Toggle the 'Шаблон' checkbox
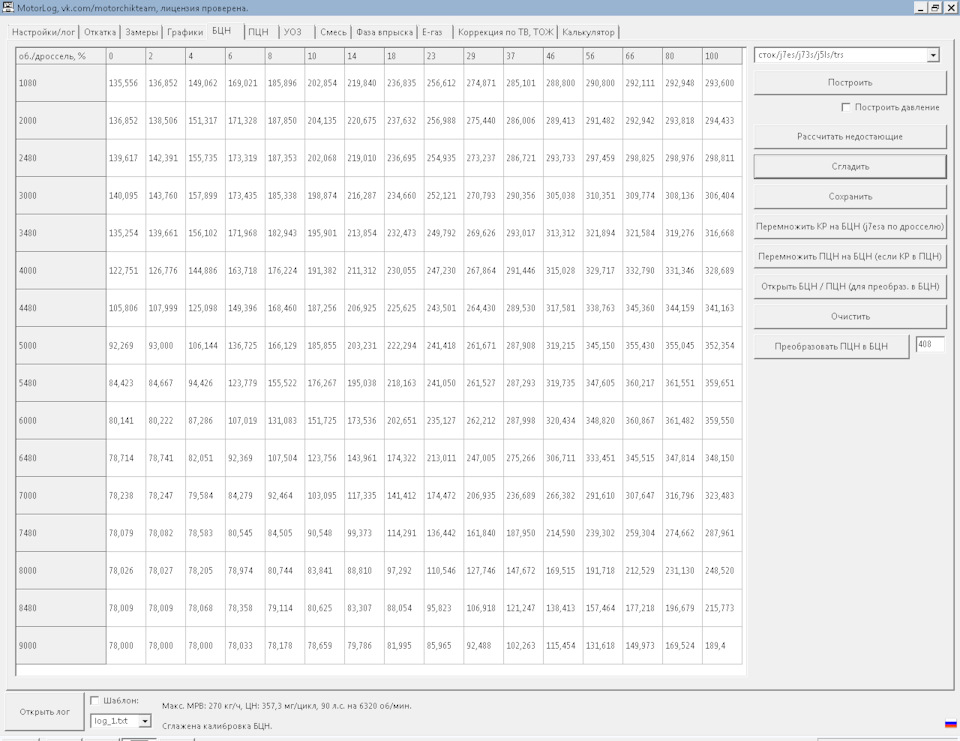 (94, 700)
